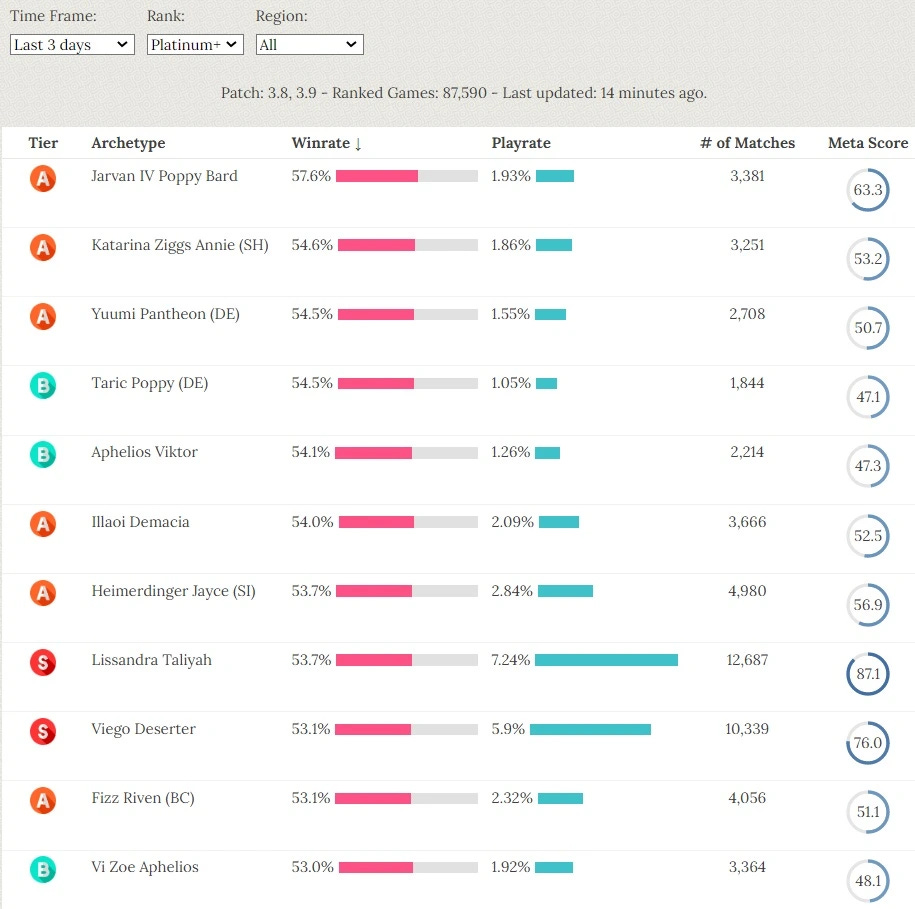
Task: Sort table by the Meta Score header
Action: click(x=868, y=143)
